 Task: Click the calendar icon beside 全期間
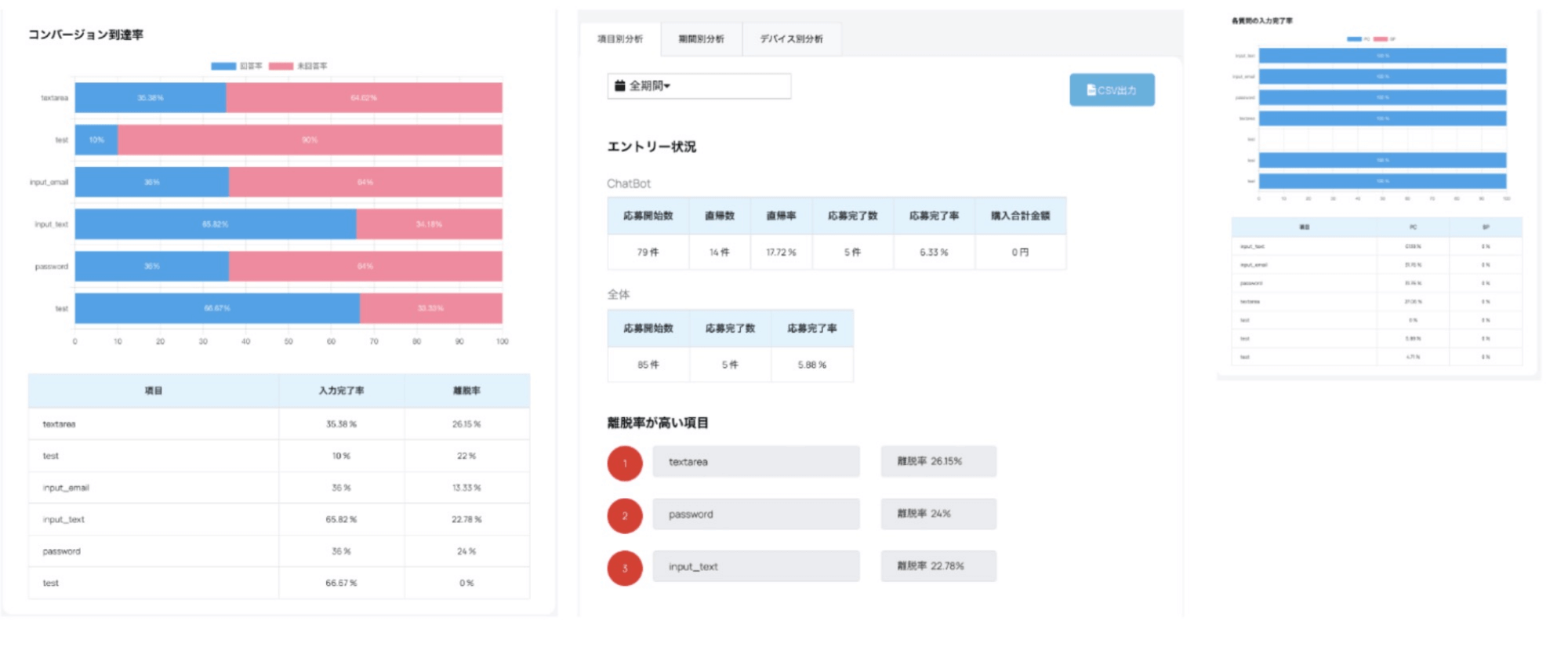619,86
